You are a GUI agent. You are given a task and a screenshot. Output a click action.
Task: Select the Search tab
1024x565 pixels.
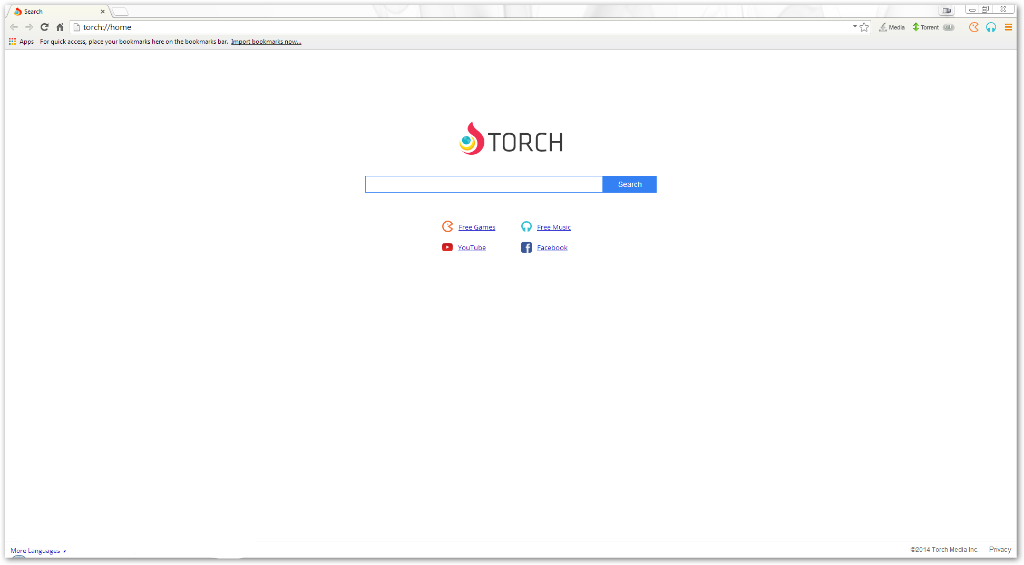(x=57, y=12)
